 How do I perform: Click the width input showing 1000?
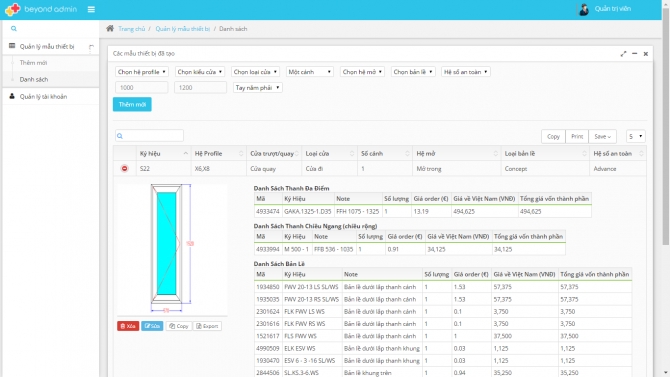[x=141, y=88]
